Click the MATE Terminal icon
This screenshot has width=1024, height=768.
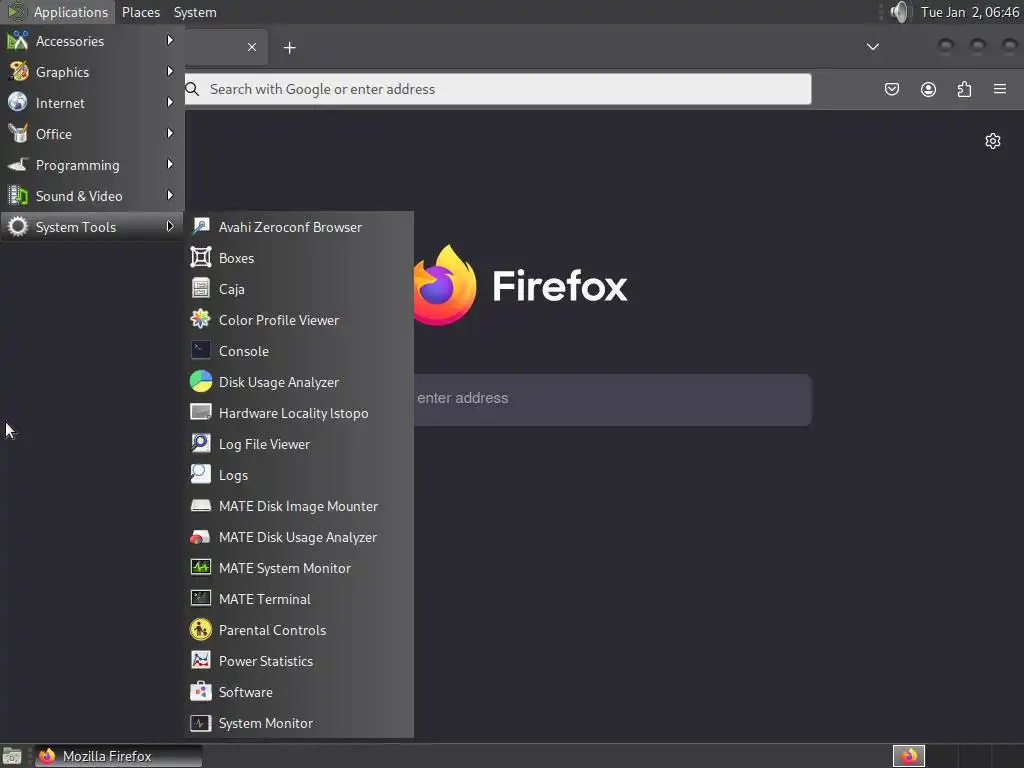200,598
